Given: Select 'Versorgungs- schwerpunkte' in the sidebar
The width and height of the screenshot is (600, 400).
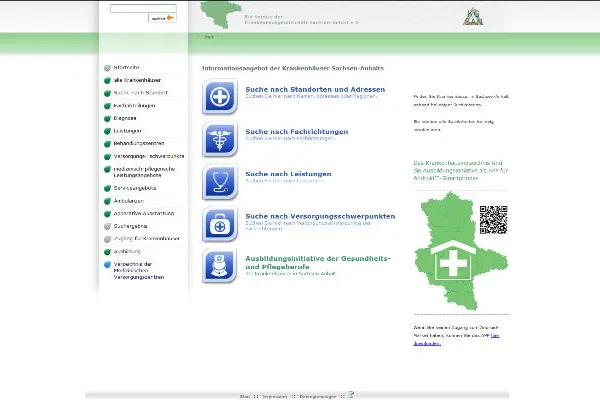Looking at the screenshot, I should (x=149, y=156).
